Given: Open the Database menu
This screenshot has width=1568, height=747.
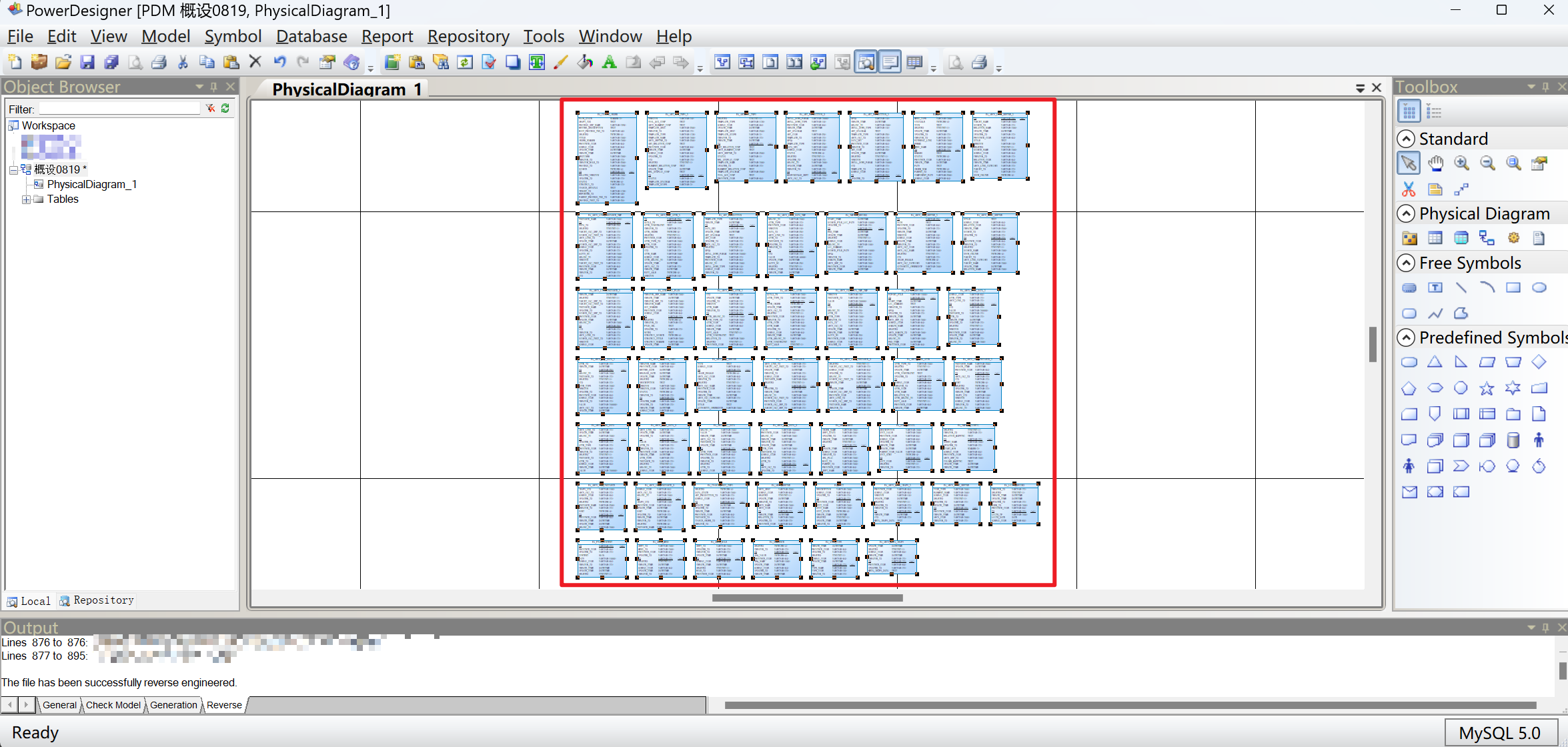Looking at the screenshot, I should point(311,36).
